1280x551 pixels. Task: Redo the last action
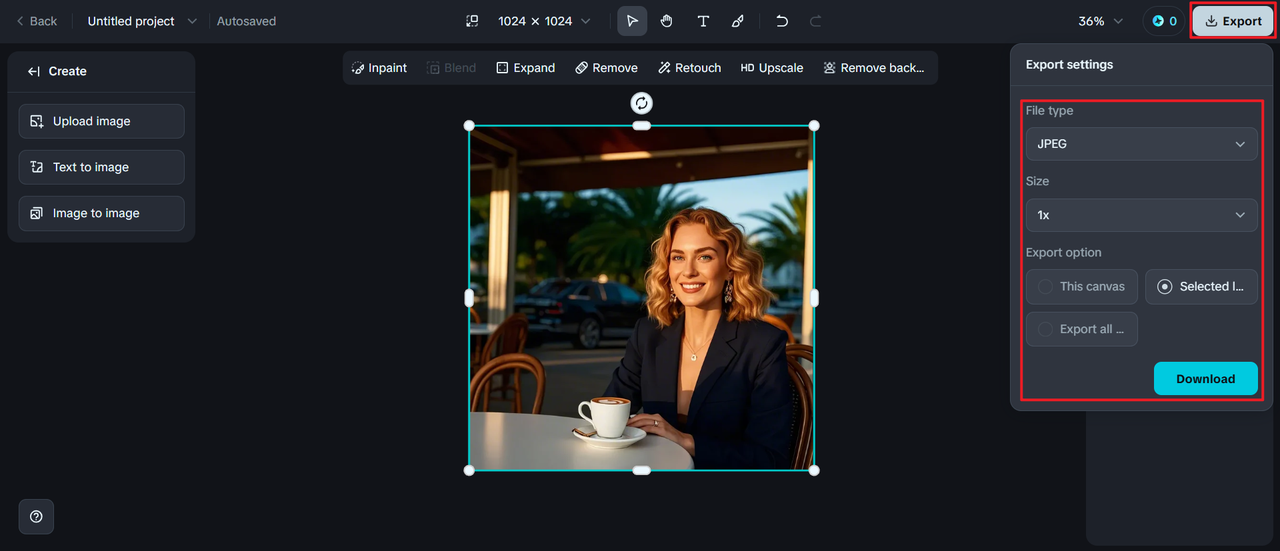(x=815, y=21)
